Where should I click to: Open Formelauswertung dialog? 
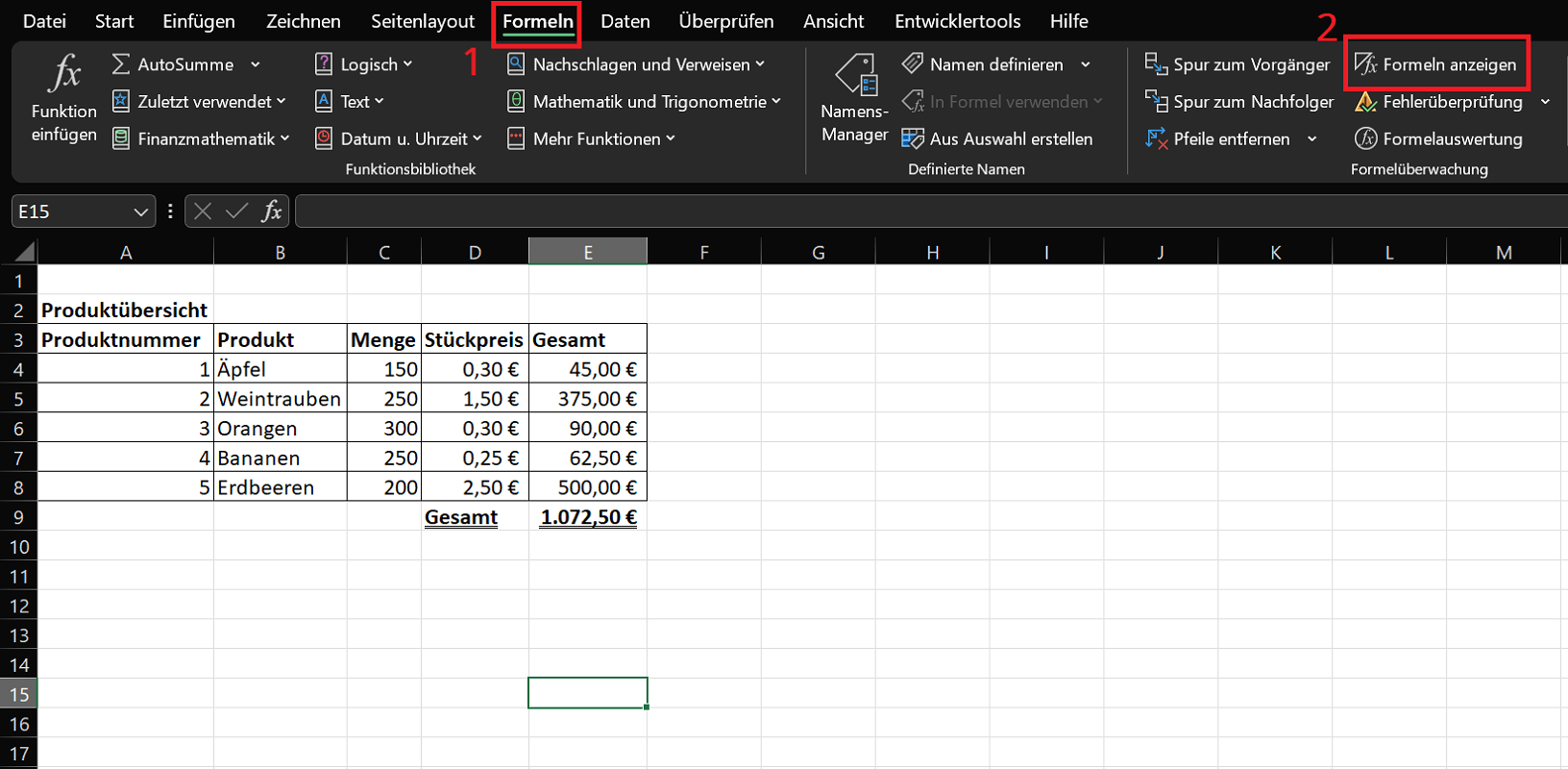click(1438, 138)
